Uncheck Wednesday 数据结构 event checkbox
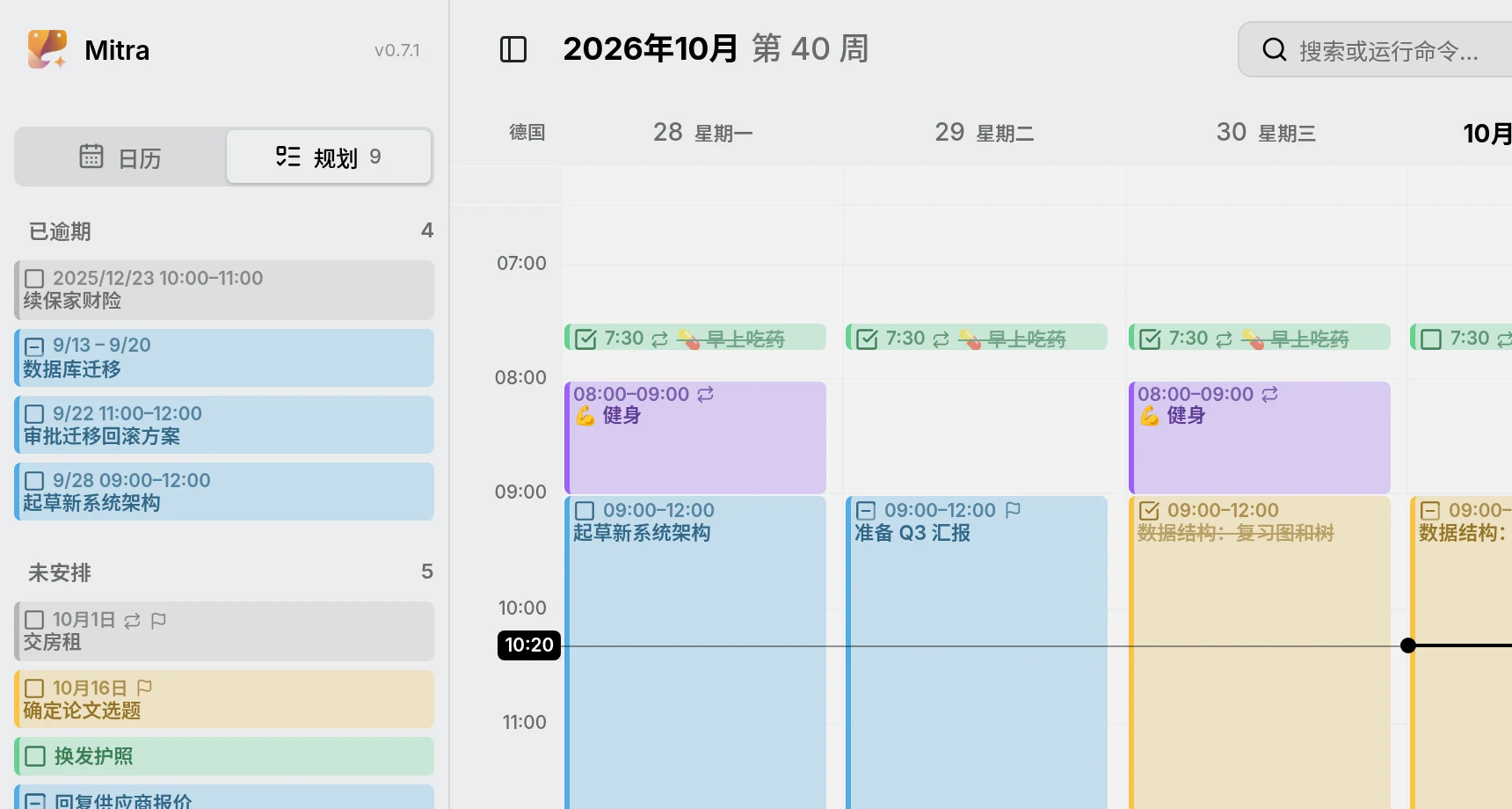The image size is (1512, 809). coord(1149,511)
